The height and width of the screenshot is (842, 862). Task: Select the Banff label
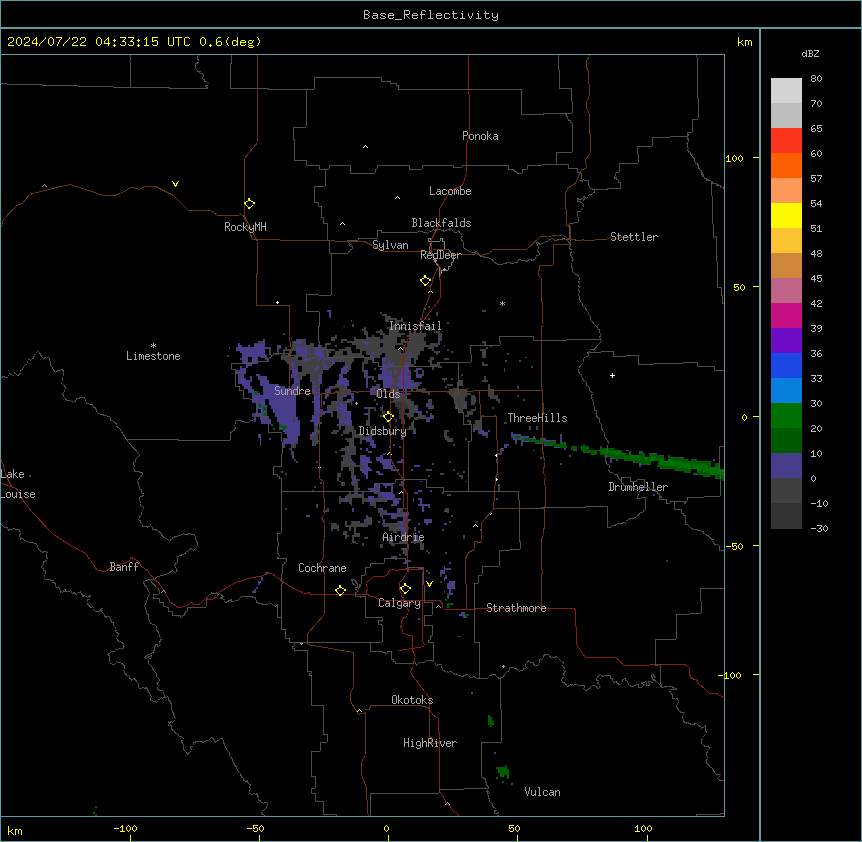point(124,567)
